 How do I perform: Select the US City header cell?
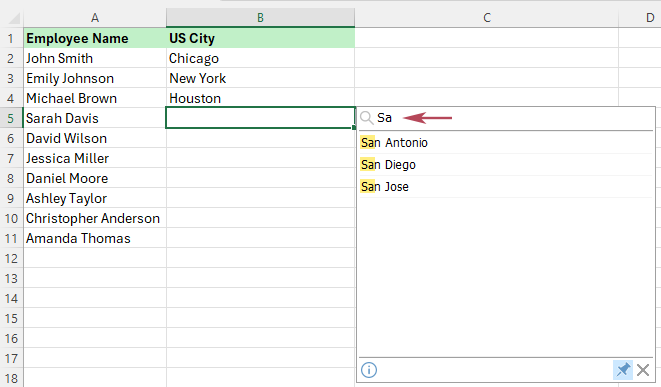261,38
